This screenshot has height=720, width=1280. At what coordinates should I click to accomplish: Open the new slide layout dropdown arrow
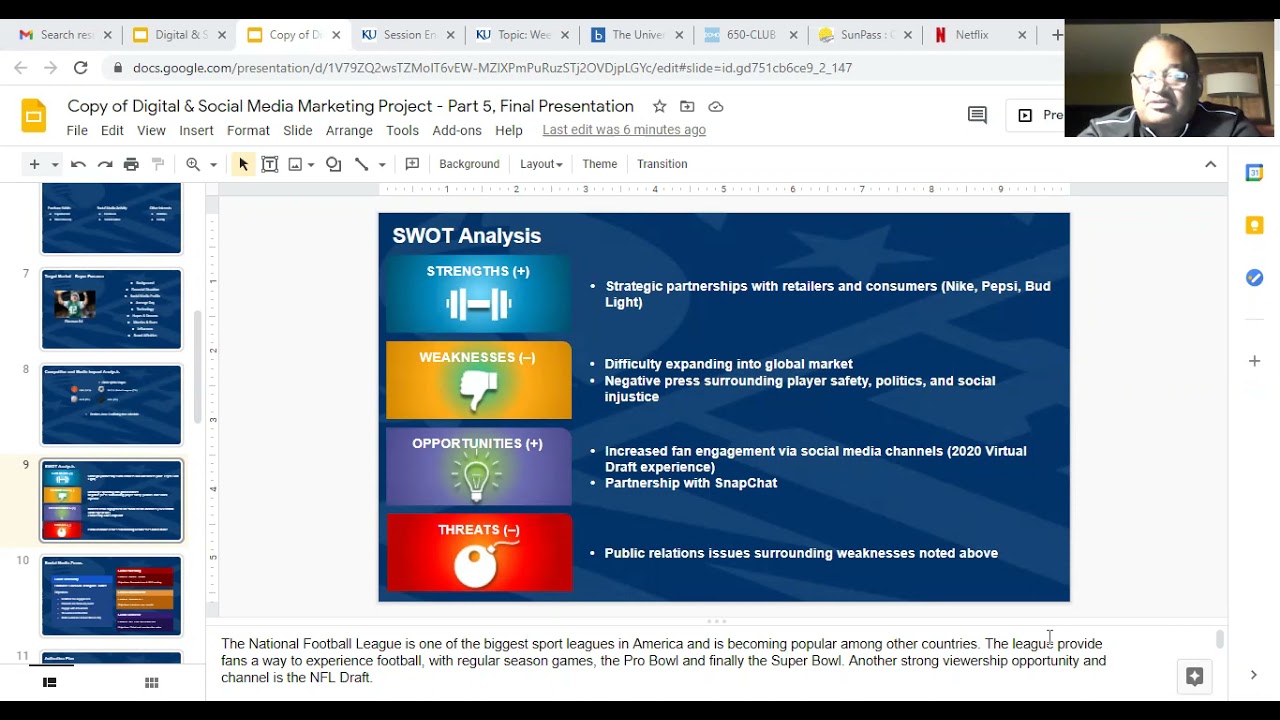tap(55, 165)
